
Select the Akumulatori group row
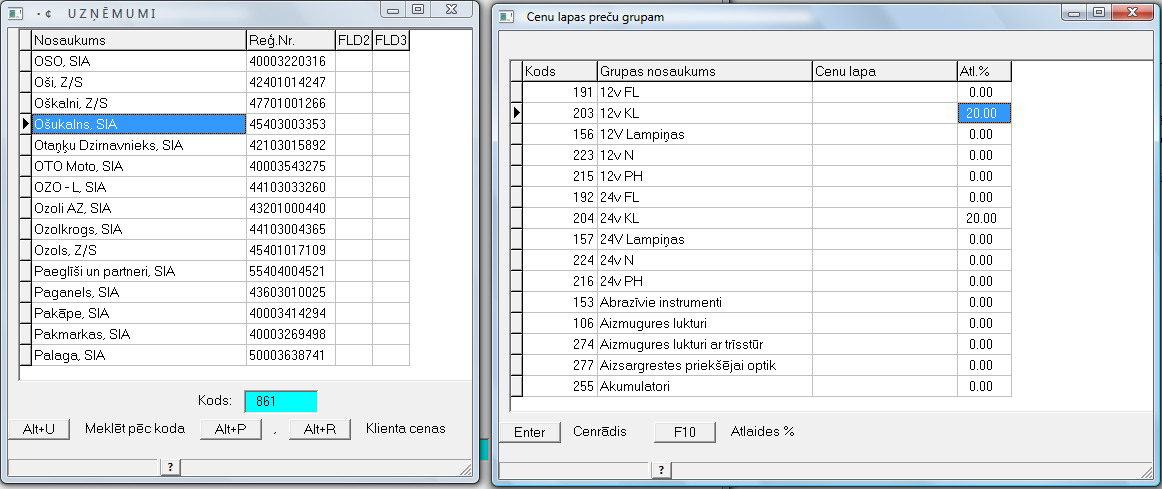pyautogui.click(x=704, y=386)
